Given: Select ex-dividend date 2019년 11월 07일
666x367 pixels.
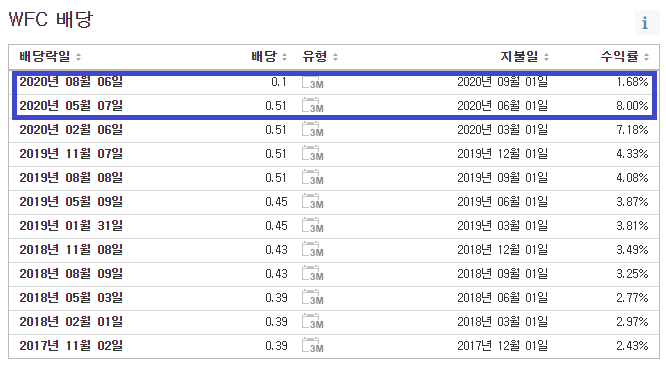Looking at the screenshot, I should 71,153.
